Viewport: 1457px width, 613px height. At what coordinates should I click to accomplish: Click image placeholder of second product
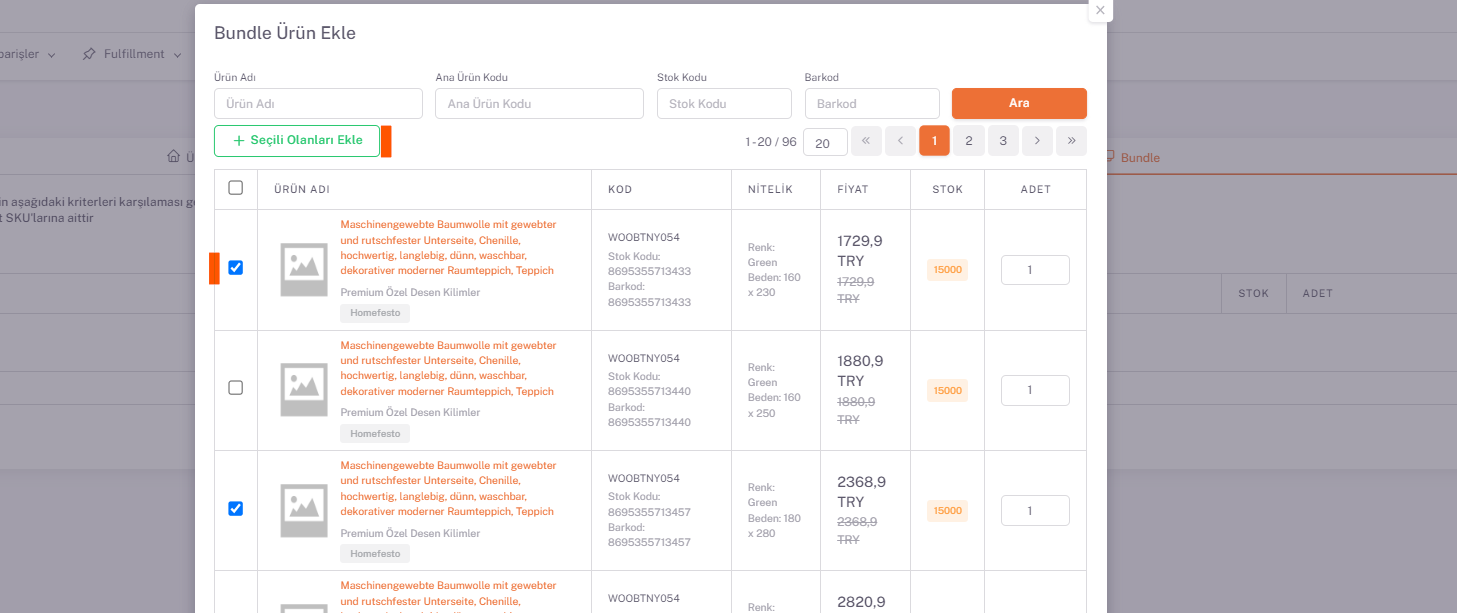304,389
